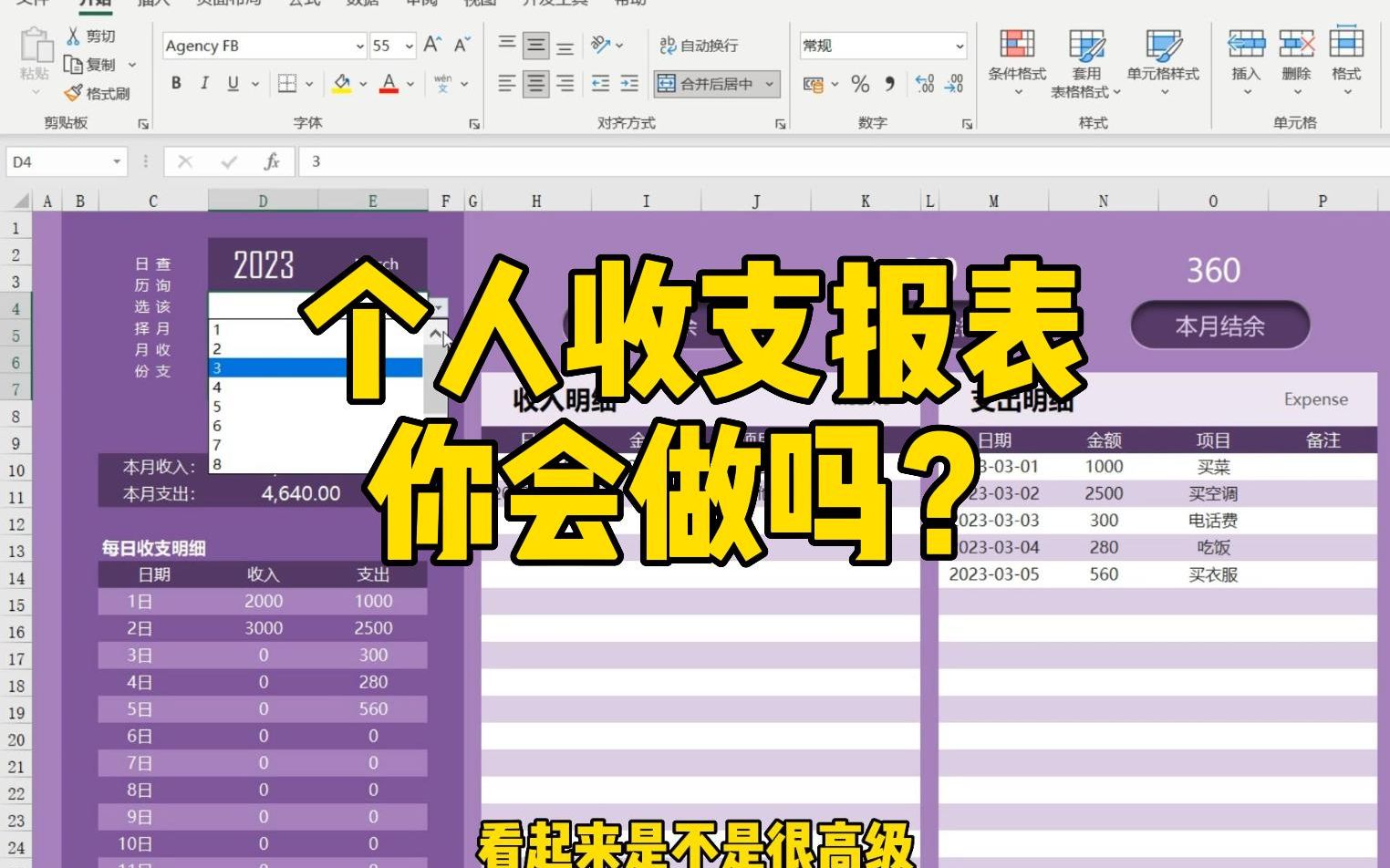Click the 2023 year cell
The height and width of the screenshot is (868, 1390).
264,265
